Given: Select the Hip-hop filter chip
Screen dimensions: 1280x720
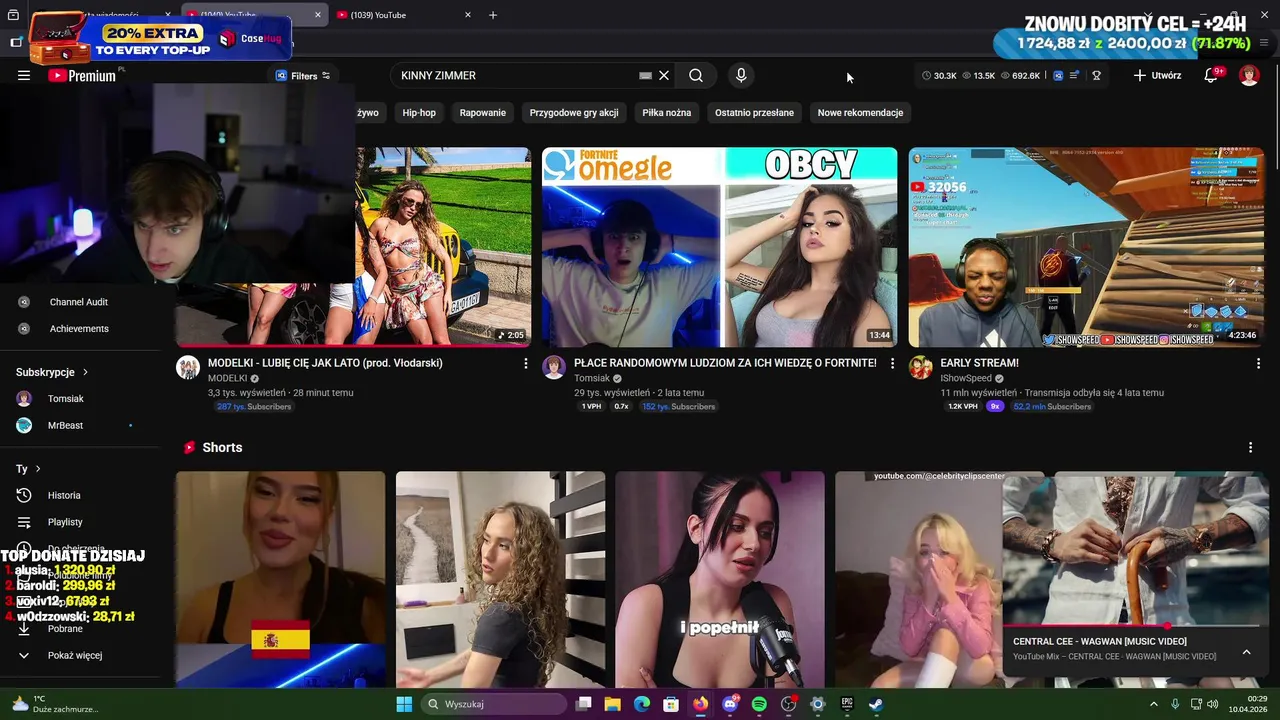Looking at the screenshot, I should [419, 113].
